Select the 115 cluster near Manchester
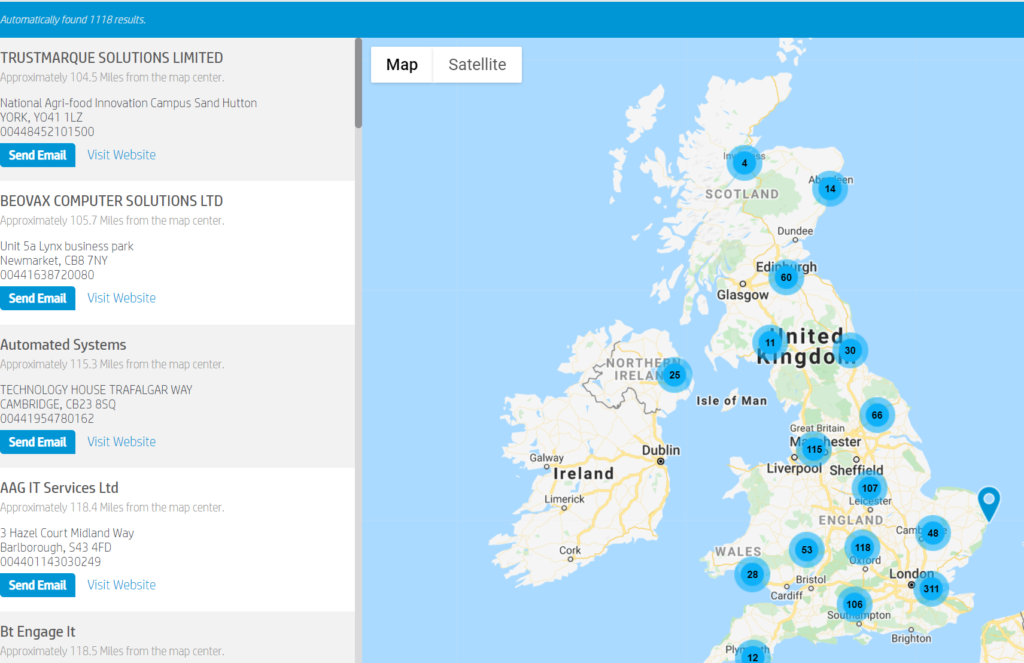The width and height of the screenshot is (1024, 663). coord(814,449)
